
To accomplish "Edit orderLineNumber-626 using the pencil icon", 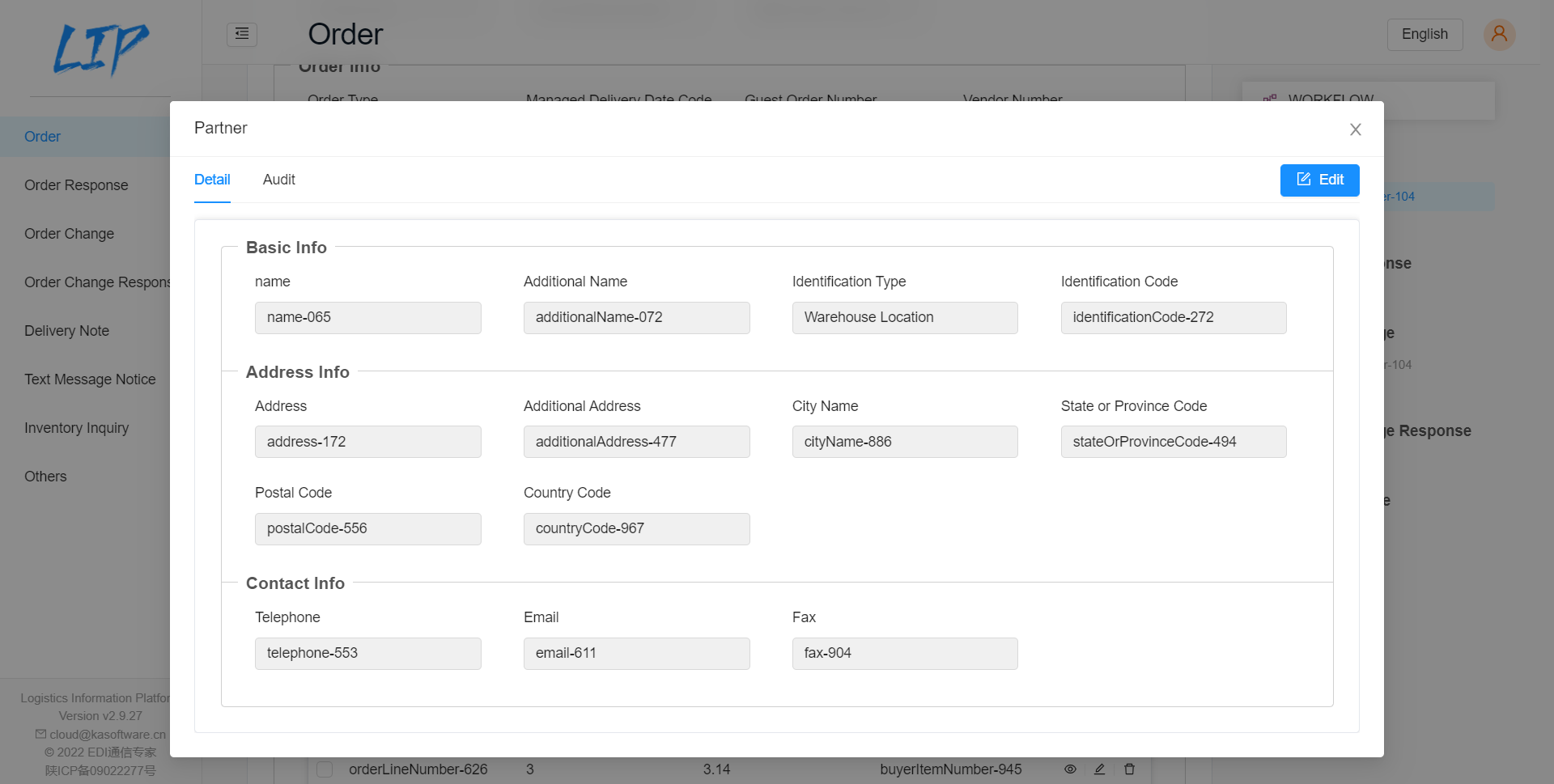I will [x=1099, y=769].
